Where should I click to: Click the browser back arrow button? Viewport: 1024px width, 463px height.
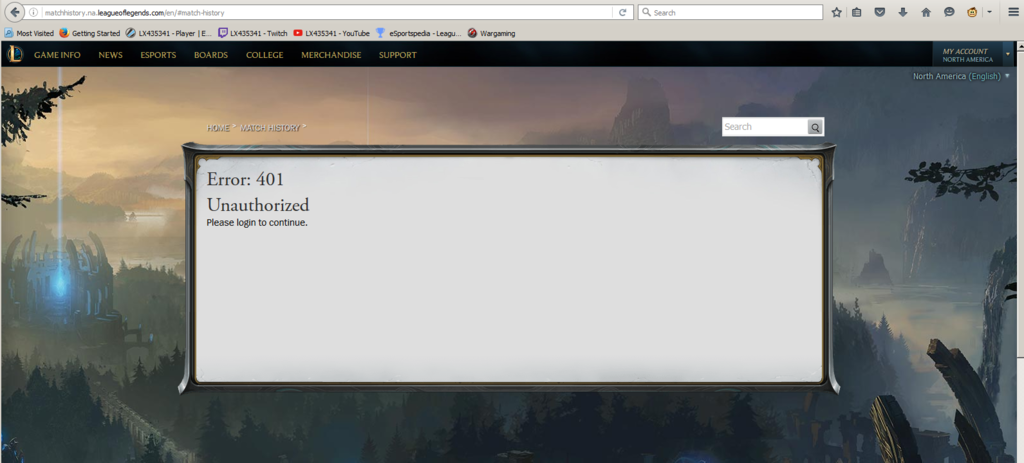[x=14, y=12]
